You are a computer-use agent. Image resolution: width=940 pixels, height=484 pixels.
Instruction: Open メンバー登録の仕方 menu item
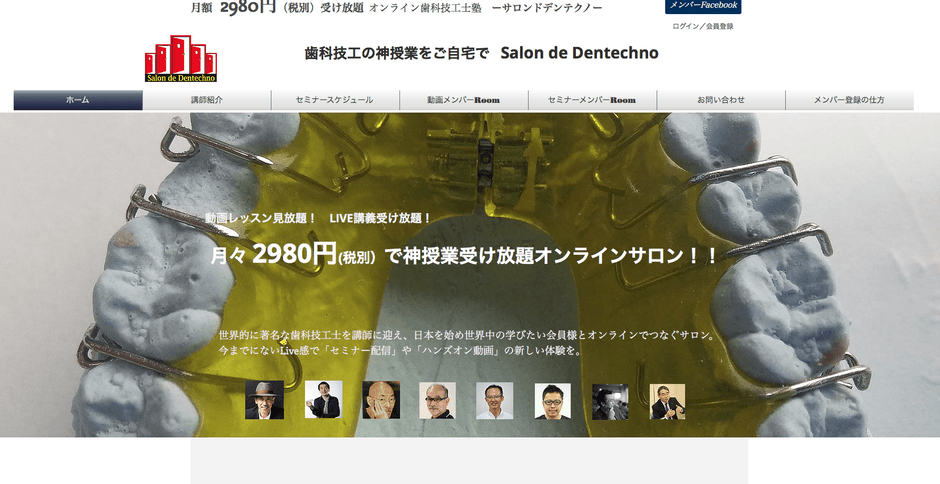point(849,100)
